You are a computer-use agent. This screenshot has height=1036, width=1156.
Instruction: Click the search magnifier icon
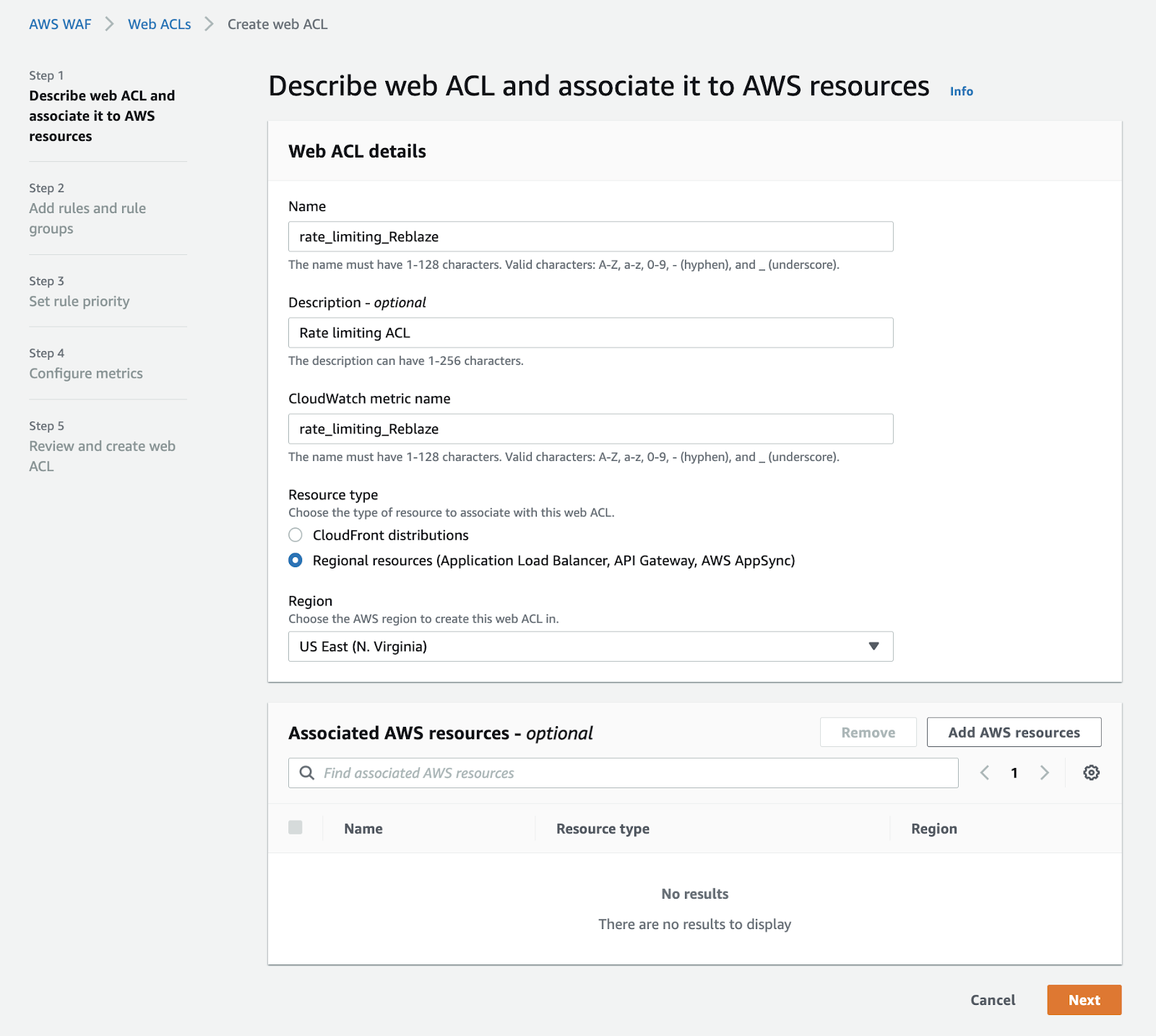click(x=307, y=773)
